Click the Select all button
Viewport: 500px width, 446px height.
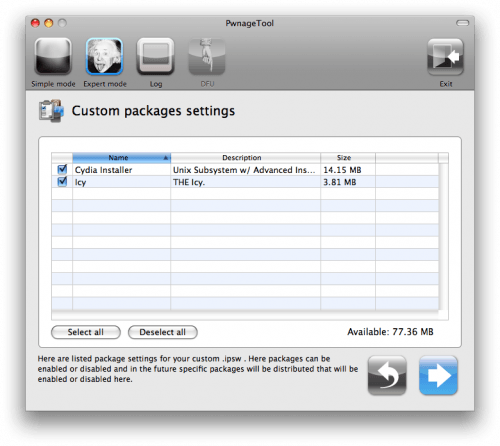86,332
